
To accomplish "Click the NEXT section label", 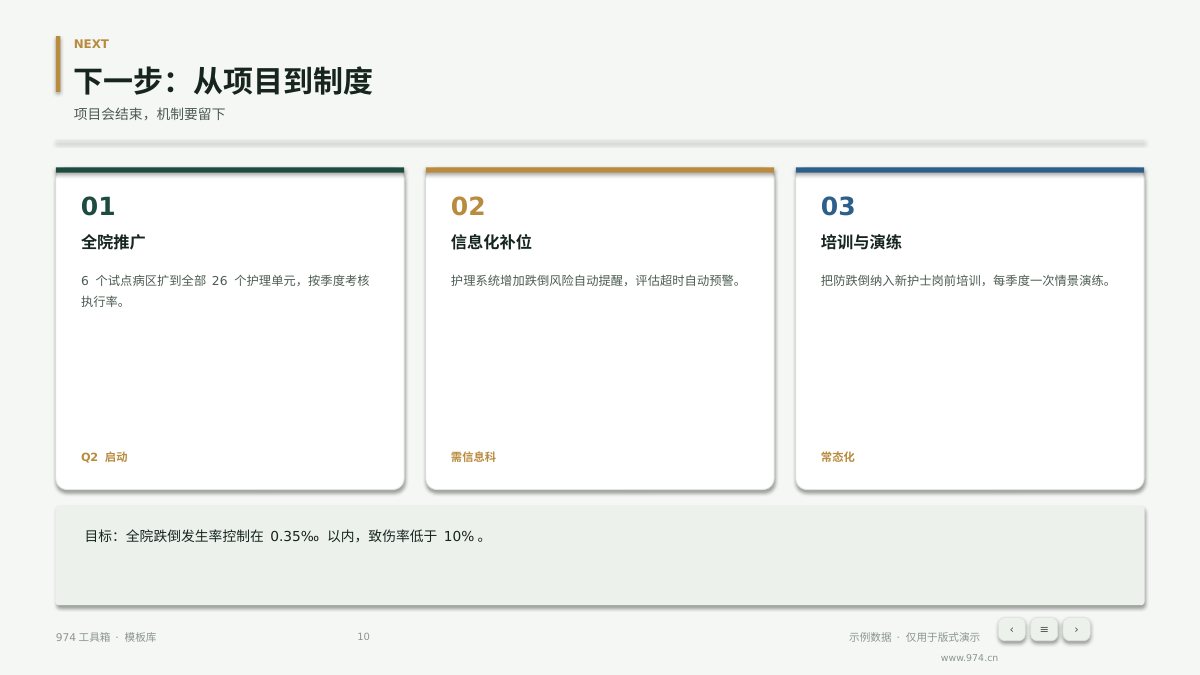I will click(91, 44).
